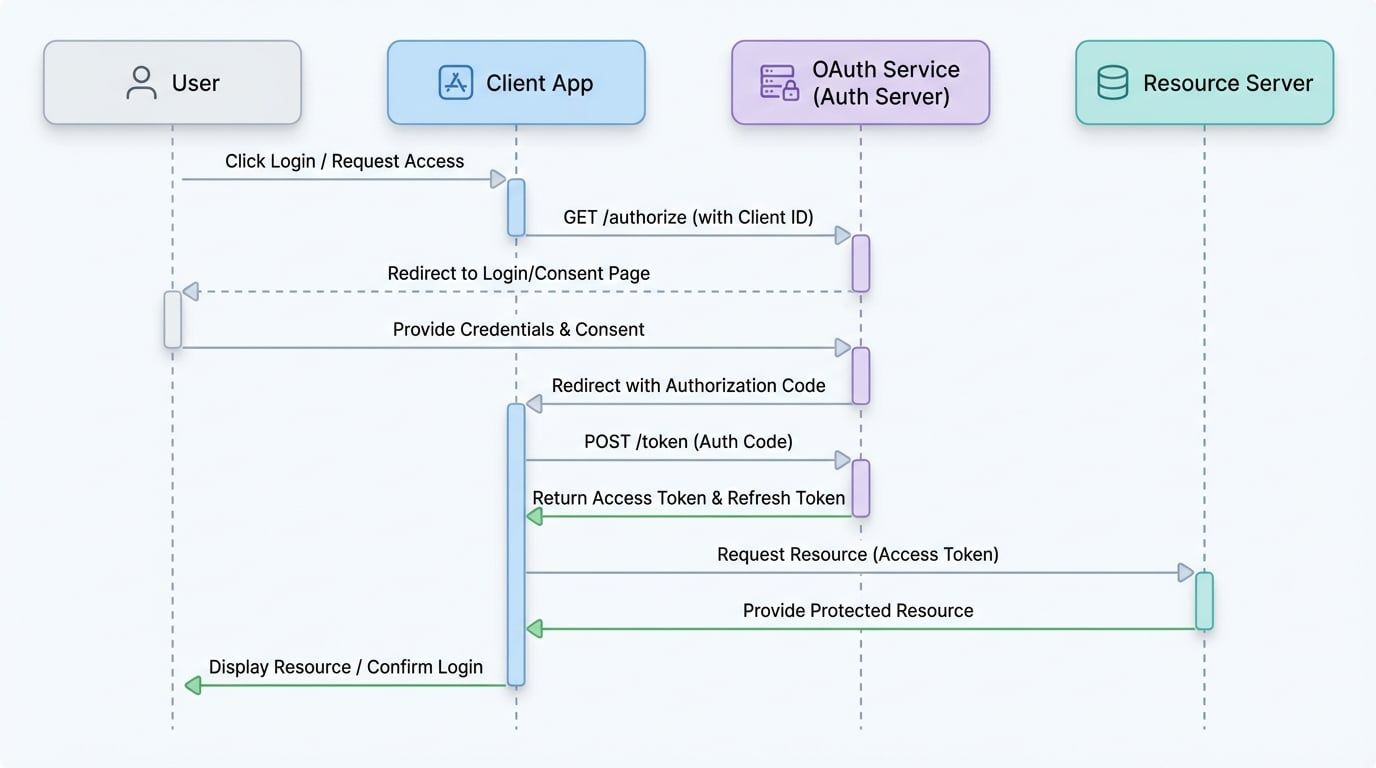Click the Resource Server database cylinder icon
Viewport: 1376px width, 768px height.
[x=1112, y=82]
